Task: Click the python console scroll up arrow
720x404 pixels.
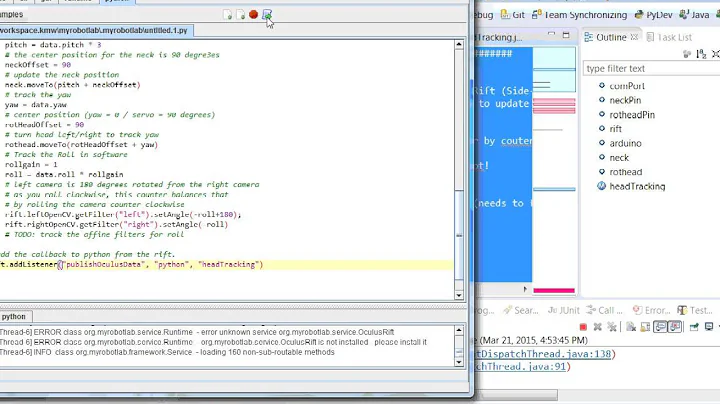Action: click(x=459, y=330)
